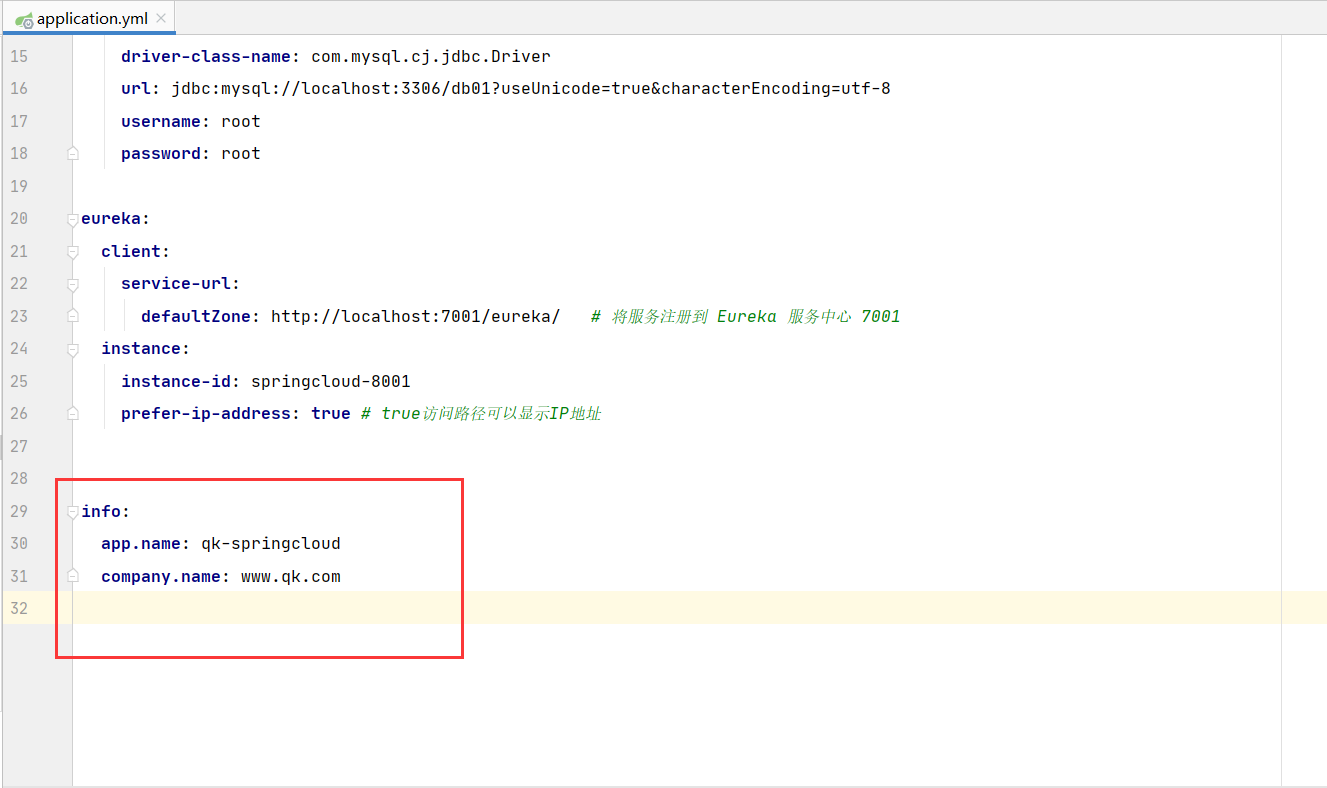The height and width of the screenshot is (788, 1327).
Task: Place cursor on empty line 32
Action: (700, 608)
